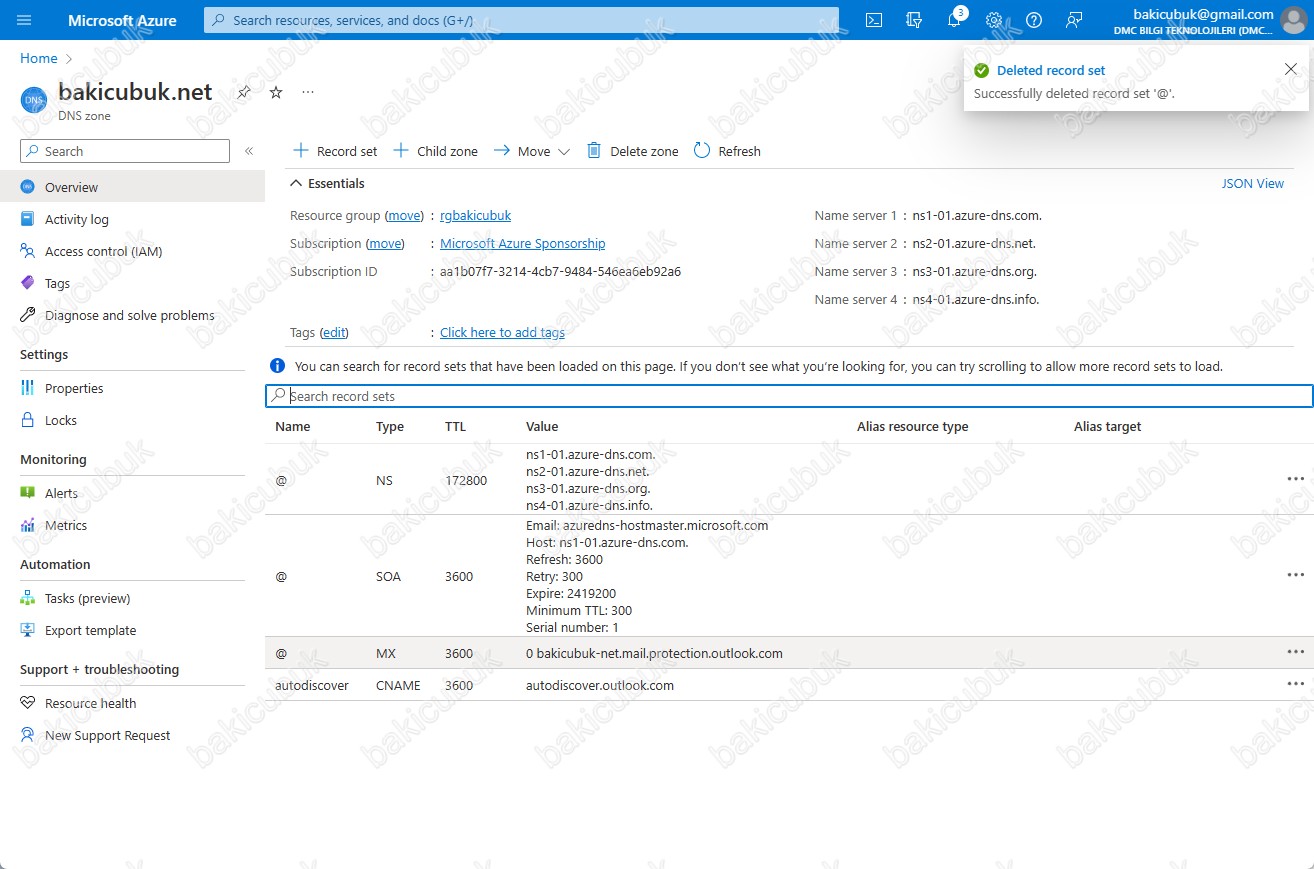Open the account menu for bakicubuk@gmail.com
Image resolution: width=1314 pixels, height=869 pixels.
(x=1208, y=20)
